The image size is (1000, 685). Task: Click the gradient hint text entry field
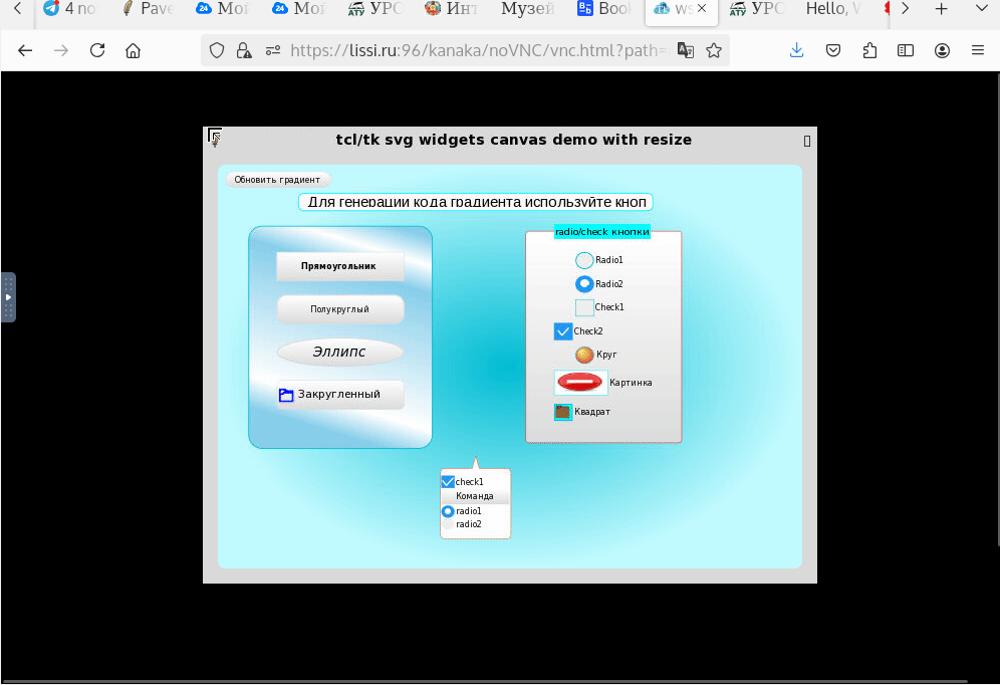pyautogui.click(x=476, y=202)
